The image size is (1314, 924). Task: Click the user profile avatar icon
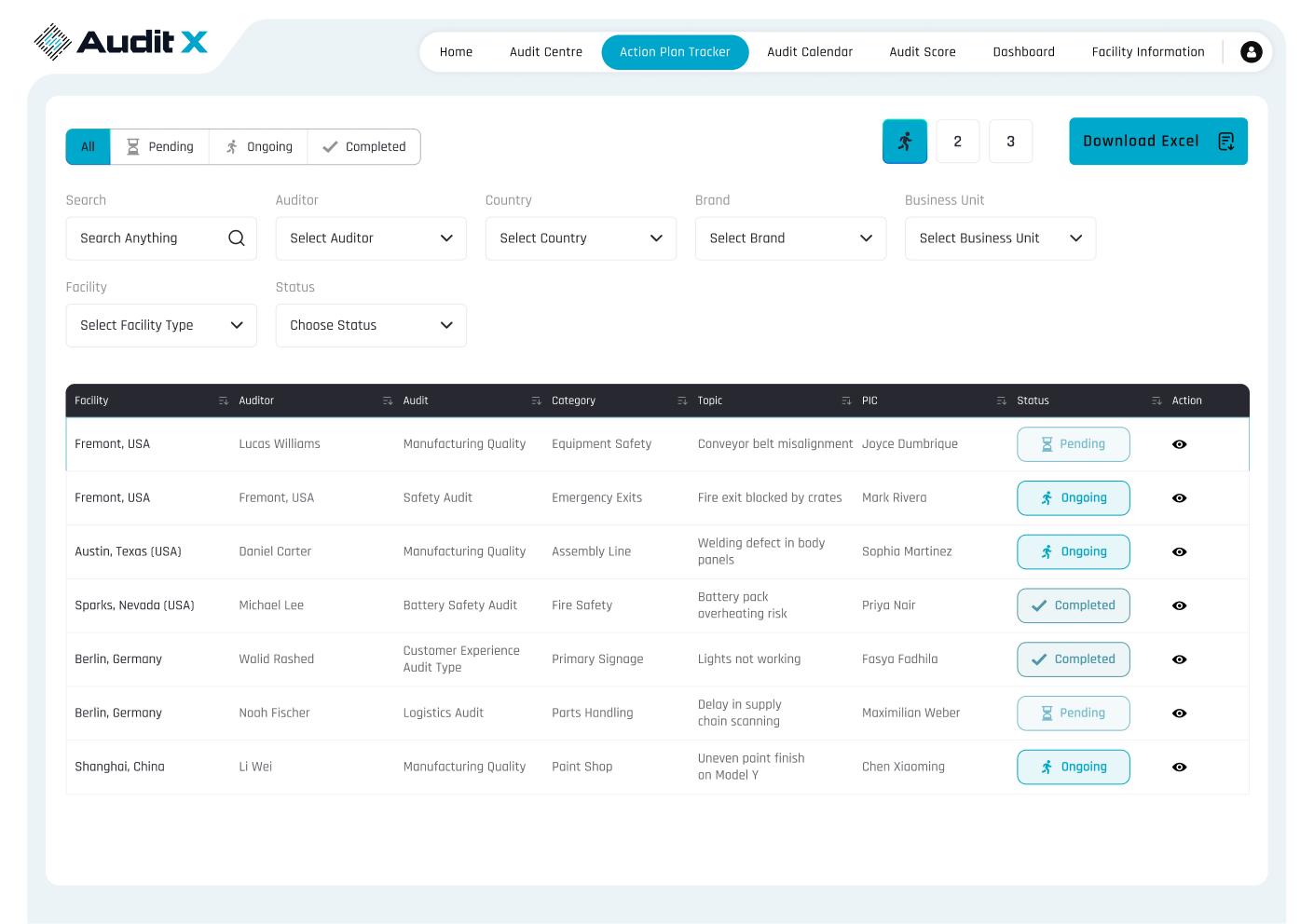(x=1251, y=52)
